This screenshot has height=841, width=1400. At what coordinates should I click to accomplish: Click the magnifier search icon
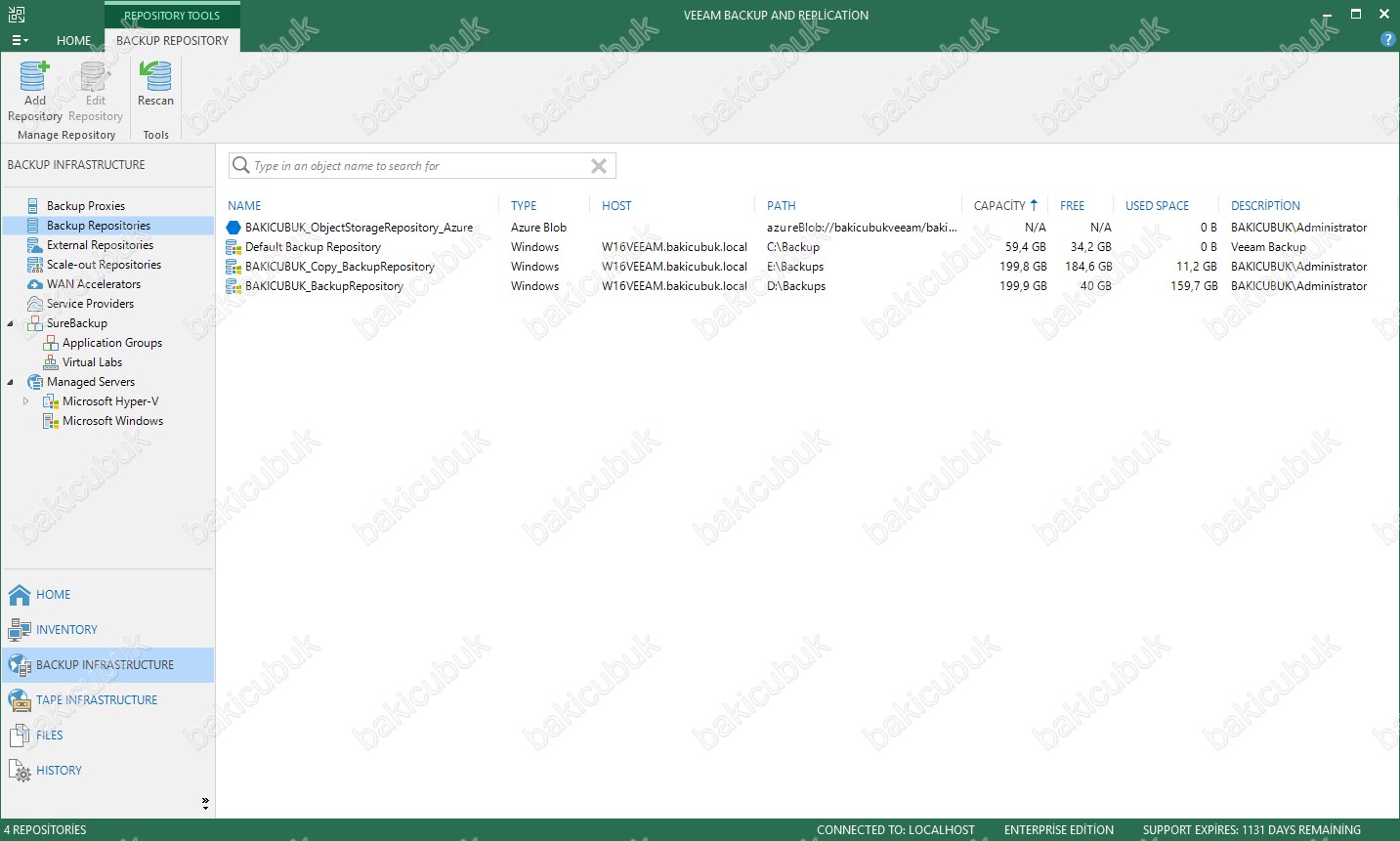[241, 165]
